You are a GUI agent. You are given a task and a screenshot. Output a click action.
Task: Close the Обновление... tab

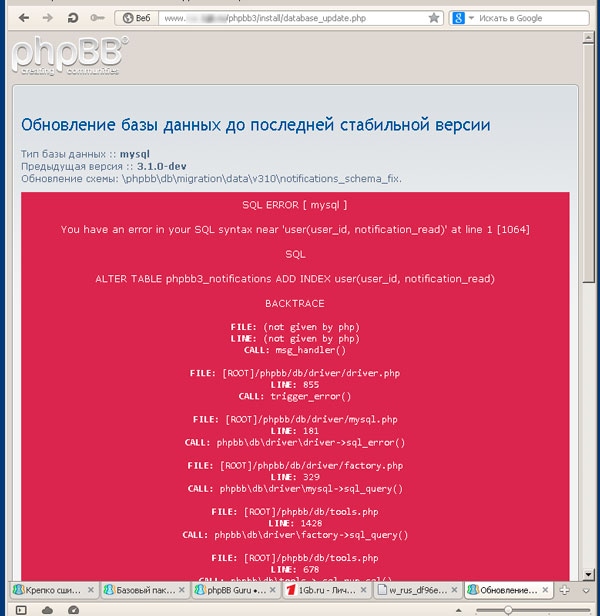[545, 590]
